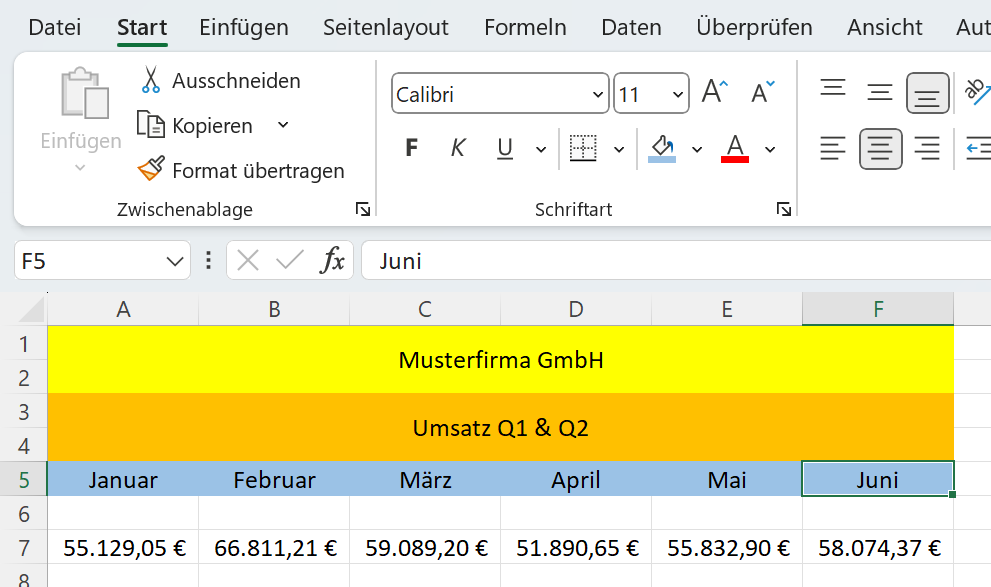Toggle center horizontal alignment button
The image size is (991, 587).
tap(880, 149)
